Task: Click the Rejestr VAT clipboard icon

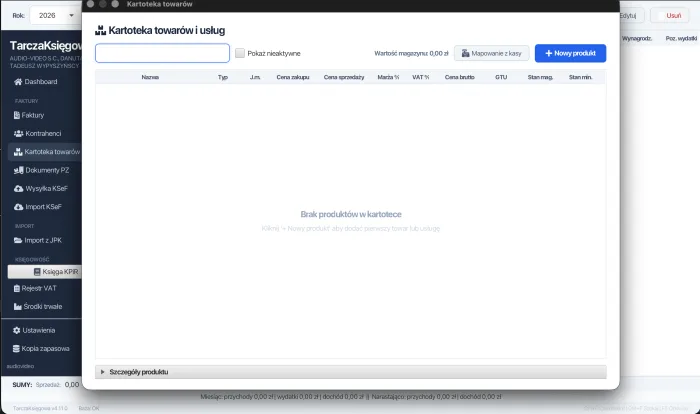Action: point(14,288)
